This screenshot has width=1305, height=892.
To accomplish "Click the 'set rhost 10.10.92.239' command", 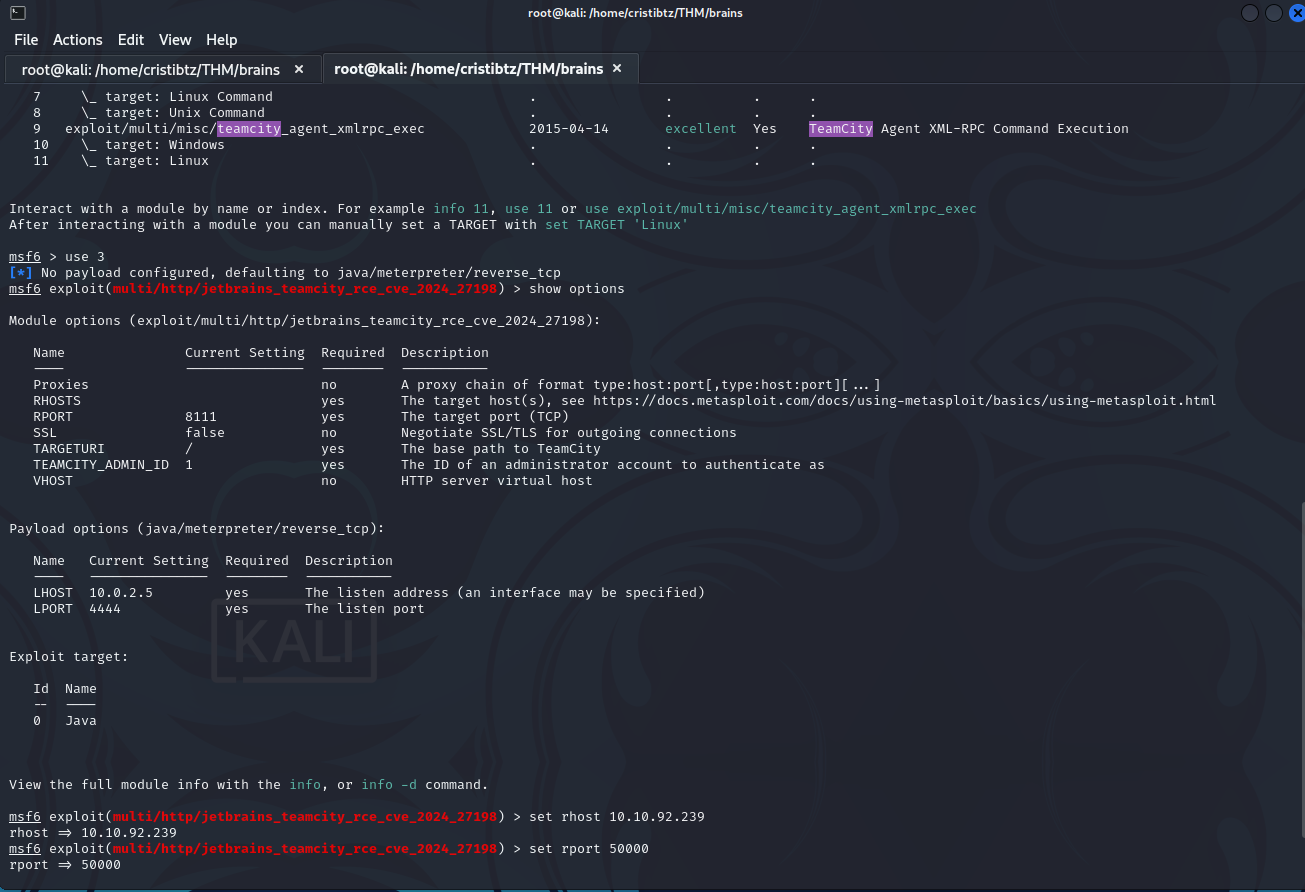I will coord(617,817).
